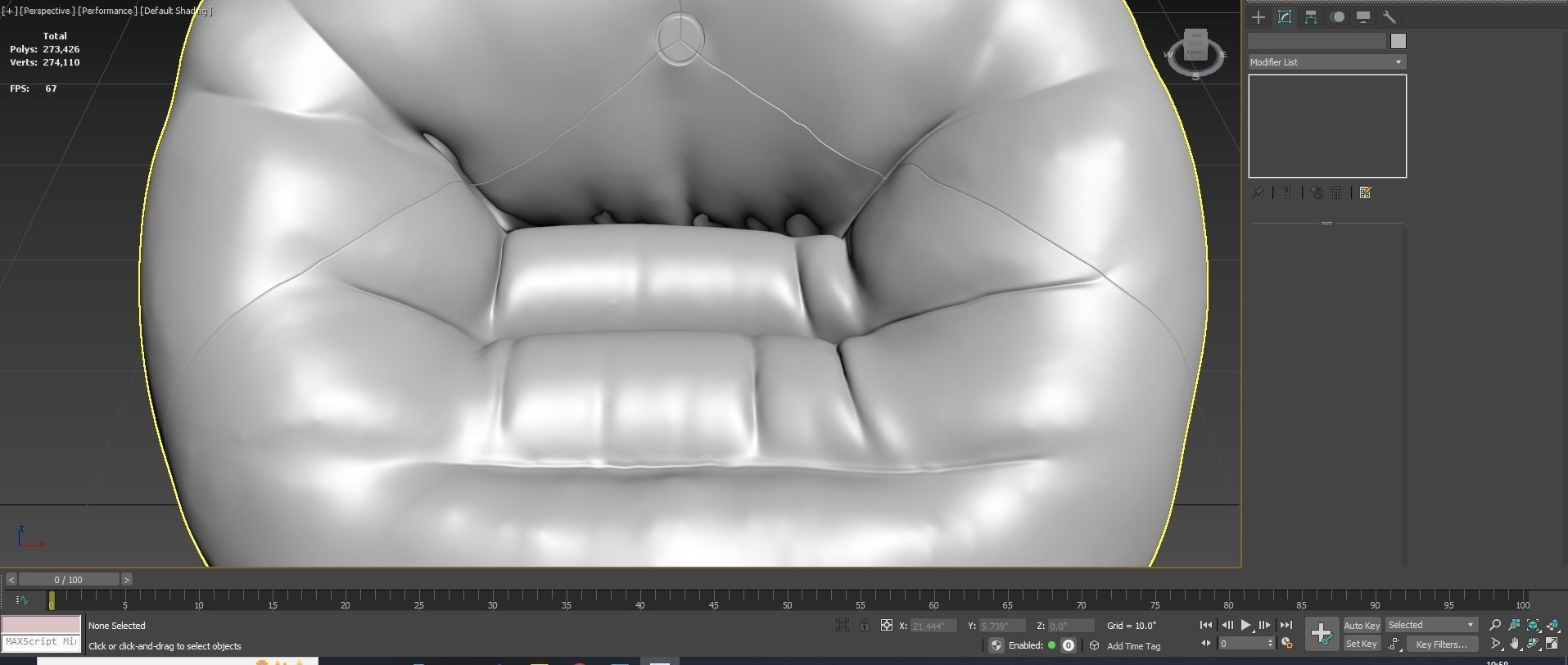This screenshot has width=1568, height=665.
Task: Click the ViewCube in the viewport
Action: (1195, 46)
